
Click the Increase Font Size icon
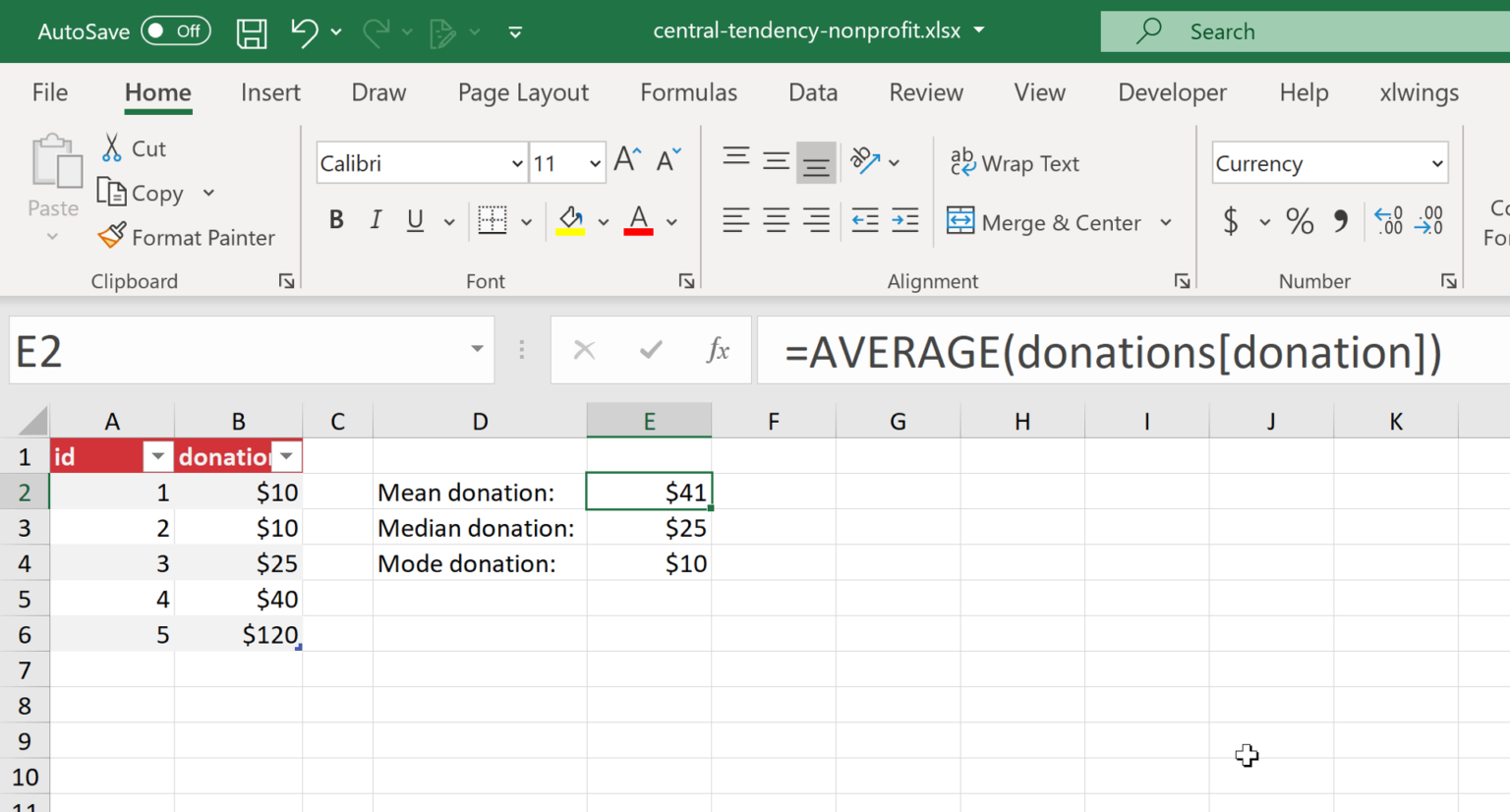point(627,160)
